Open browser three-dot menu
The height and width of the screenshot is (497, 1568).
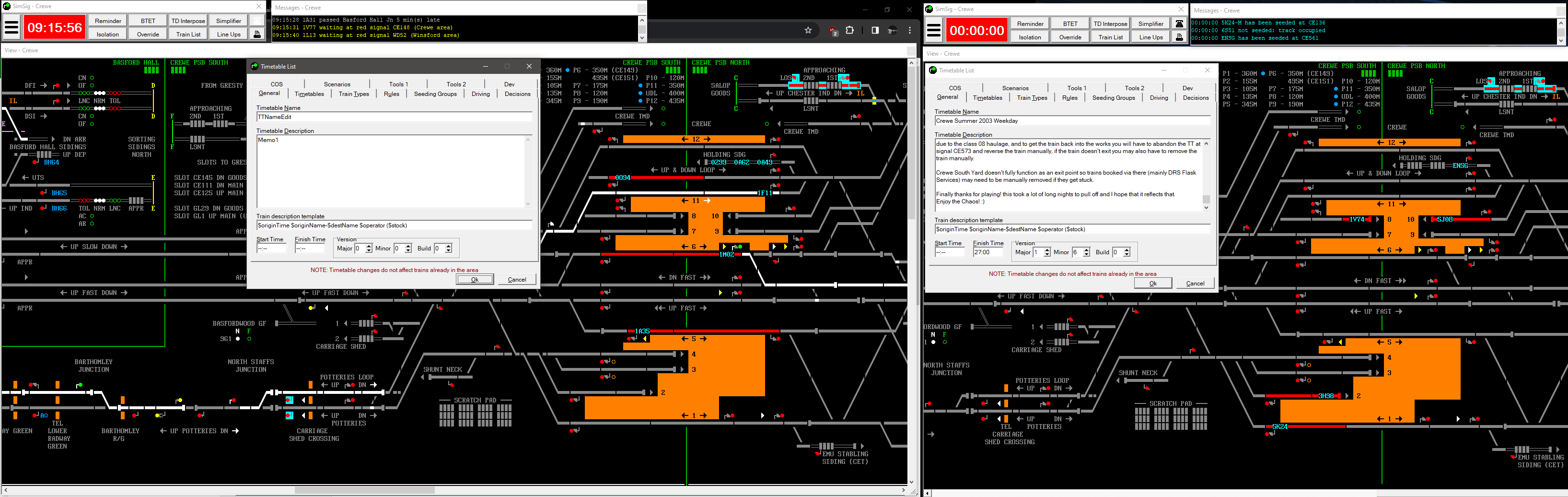point(910,30)
